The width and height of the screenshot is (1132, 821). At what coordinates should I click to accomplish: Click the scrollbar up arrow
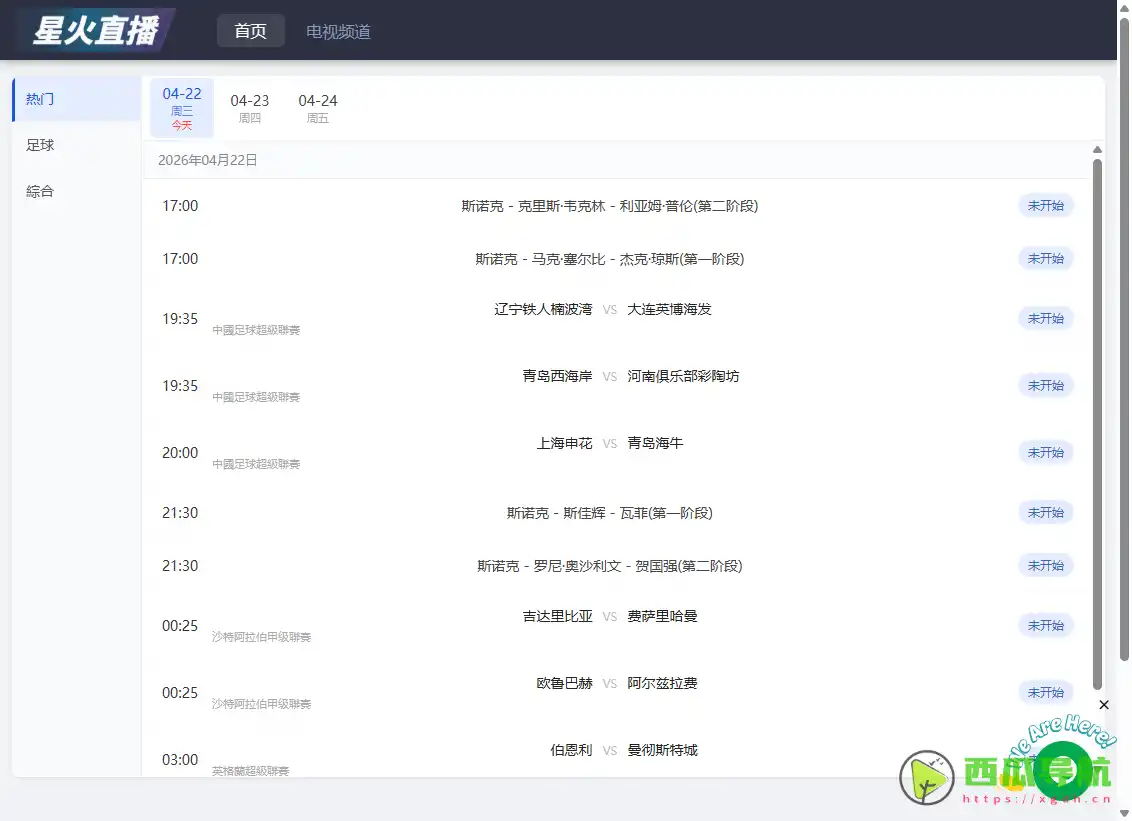(1098, 149)
